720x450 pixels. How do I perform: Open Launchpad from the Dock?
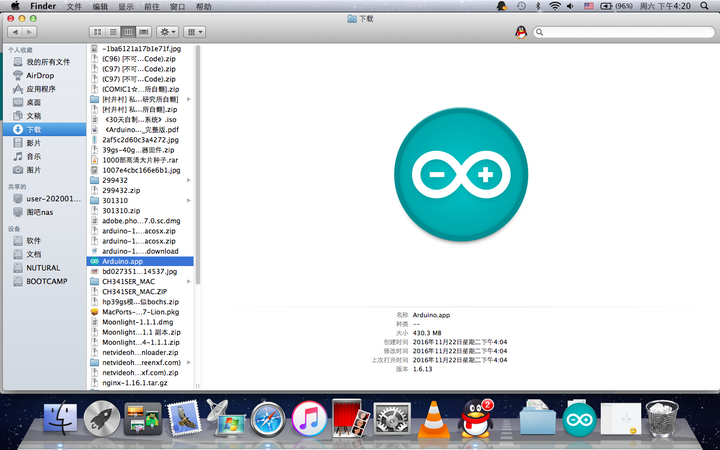(x=102, y=418)
